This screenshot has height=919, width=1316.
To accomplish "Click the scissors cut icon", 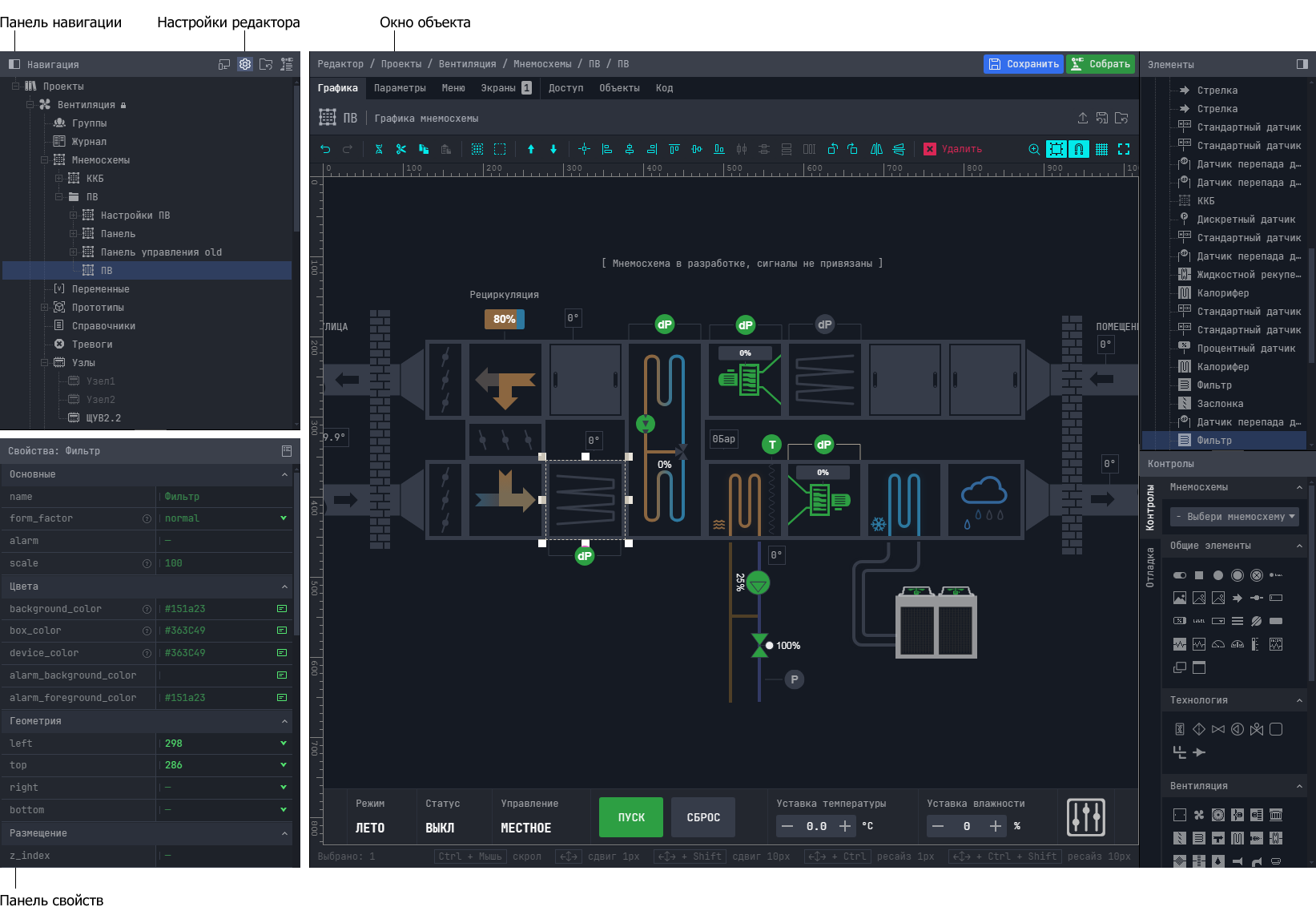I will click(400, 149).
